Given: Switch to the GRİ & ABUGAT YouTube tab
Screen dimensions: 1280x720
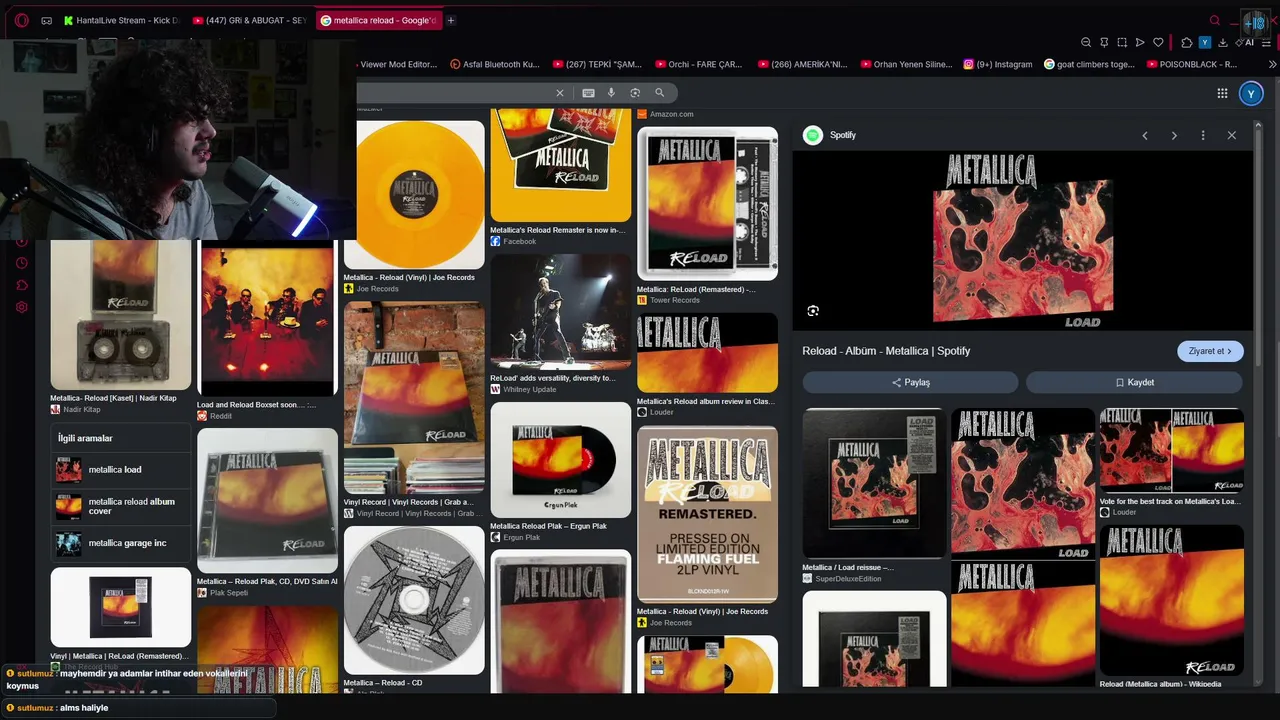Looking at the screenshot, I should tap(249, 20).
